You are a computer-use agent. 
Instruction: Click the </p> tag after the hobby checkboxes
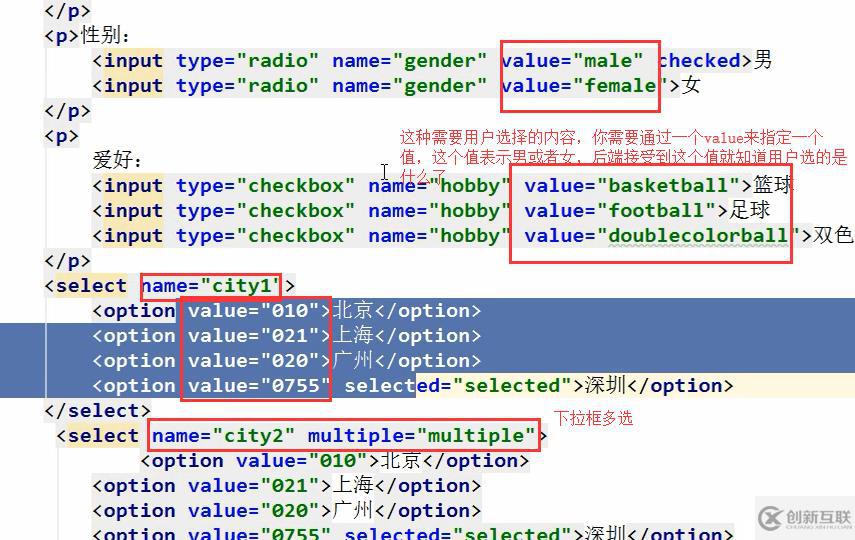[x=68, y=261]
